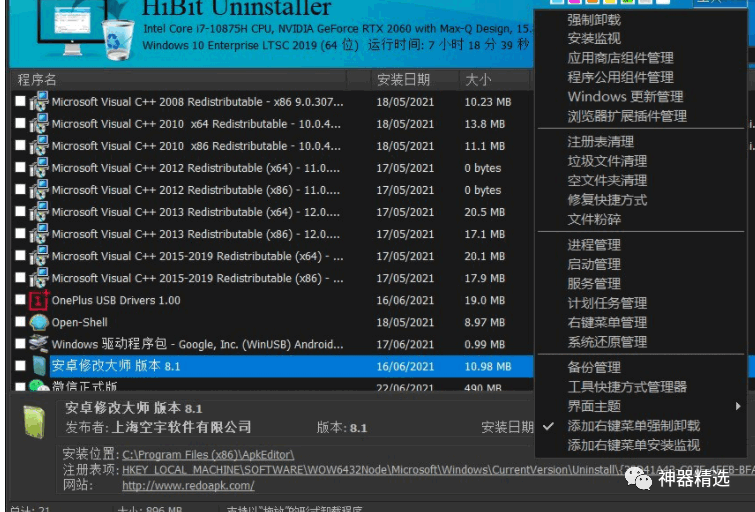Click the Visual C++ 2013 x64 icon
This screenshot has width=755, height=512.
39,212
